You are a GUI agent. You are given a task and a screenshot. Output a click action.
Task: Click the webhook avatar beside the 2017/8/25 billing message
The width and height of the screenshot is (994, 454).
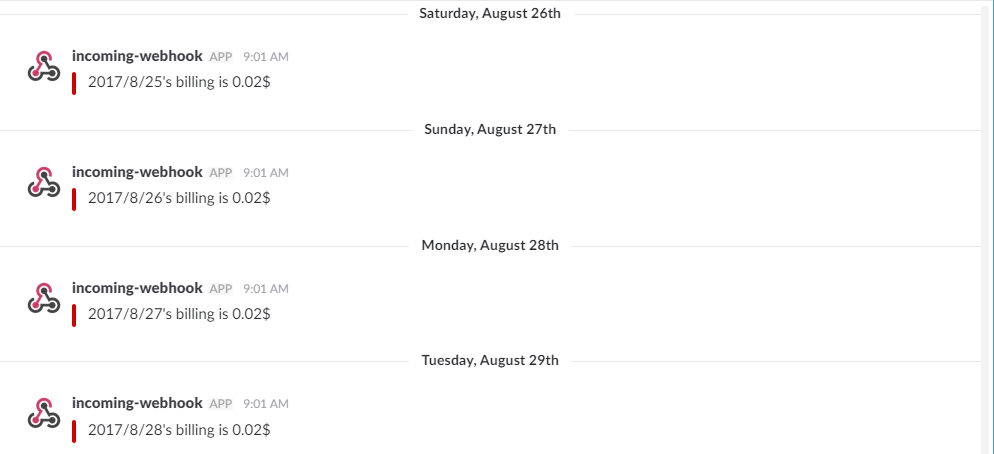pos(43,67)
